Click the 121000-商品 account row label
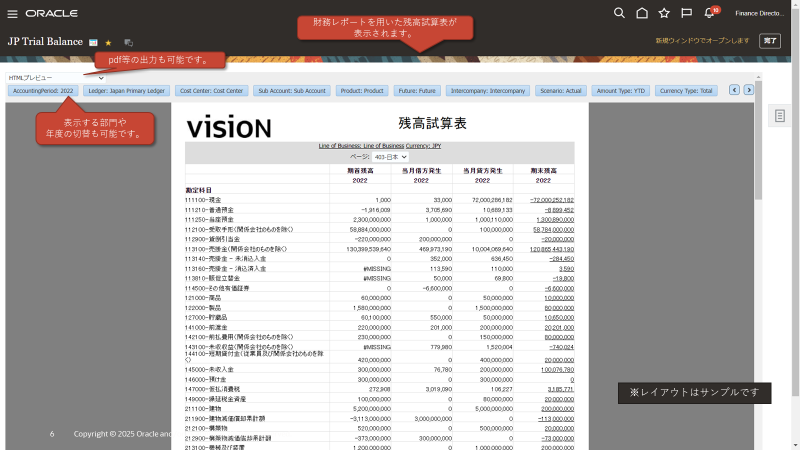This screenshot has height=450, width=800. (203, 298)
